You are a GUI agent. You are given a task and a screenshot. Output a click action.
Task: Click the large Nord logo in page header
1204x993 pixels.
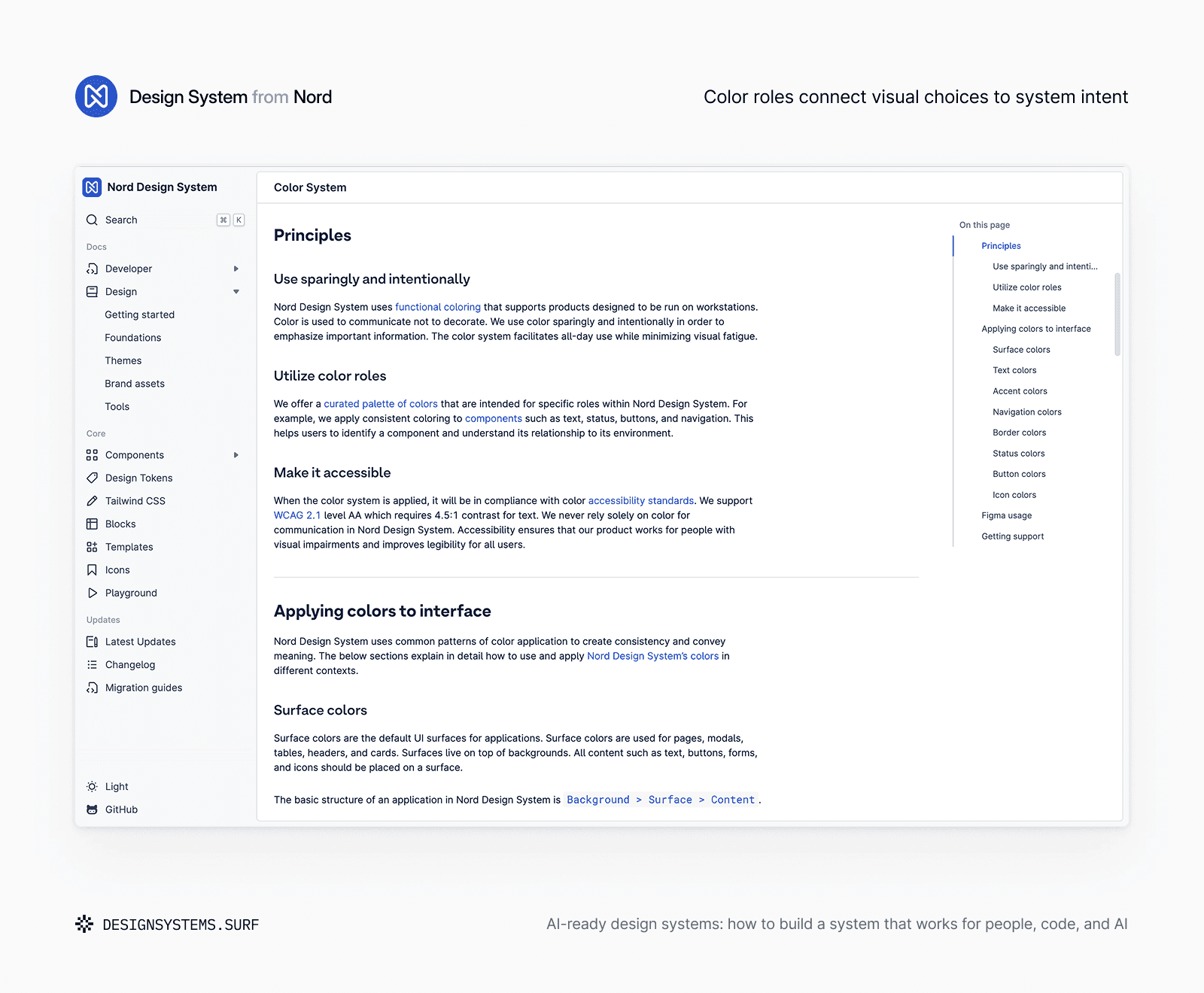(x=96, y=96)
